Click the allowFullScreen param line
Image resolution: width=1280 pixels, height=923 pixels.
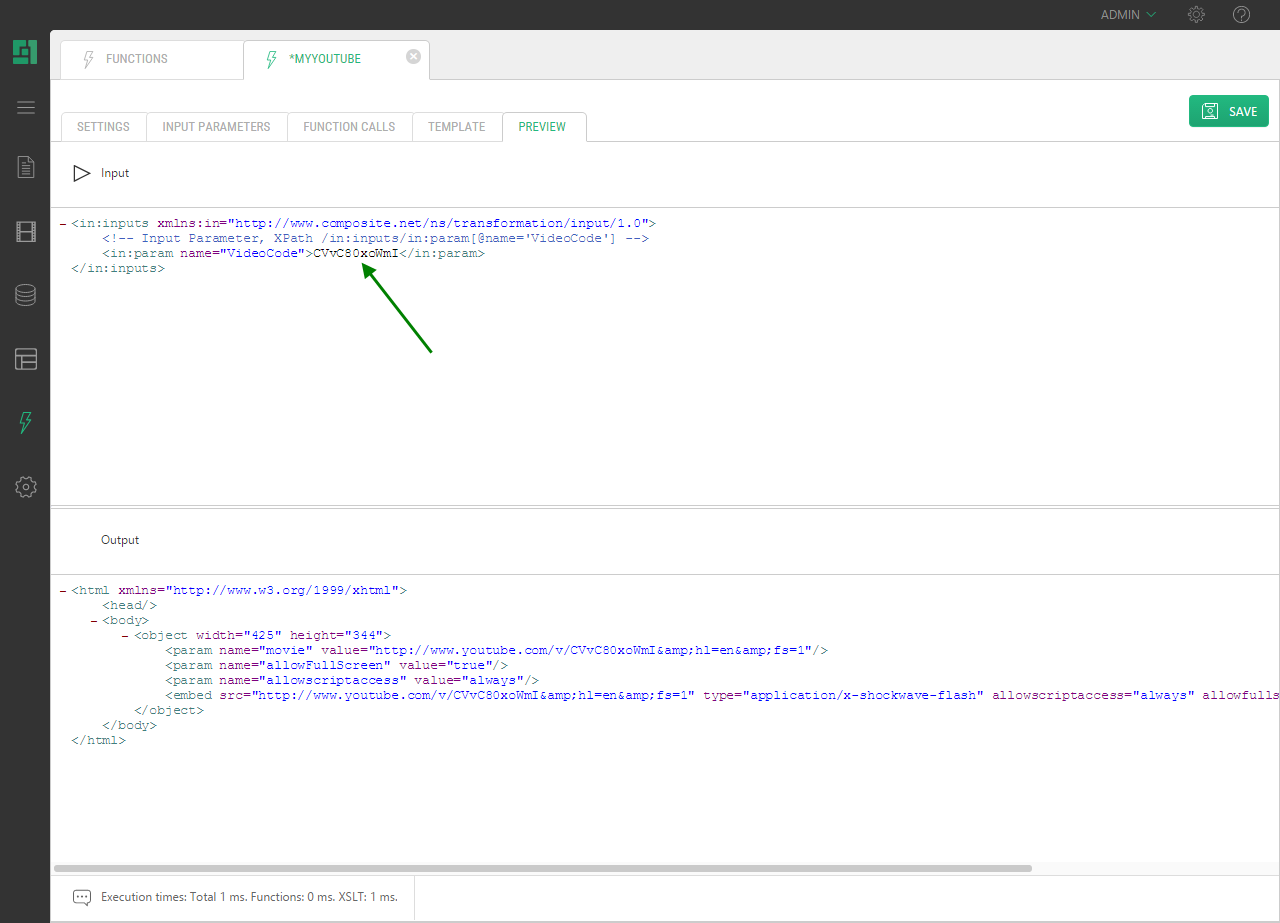336,666
